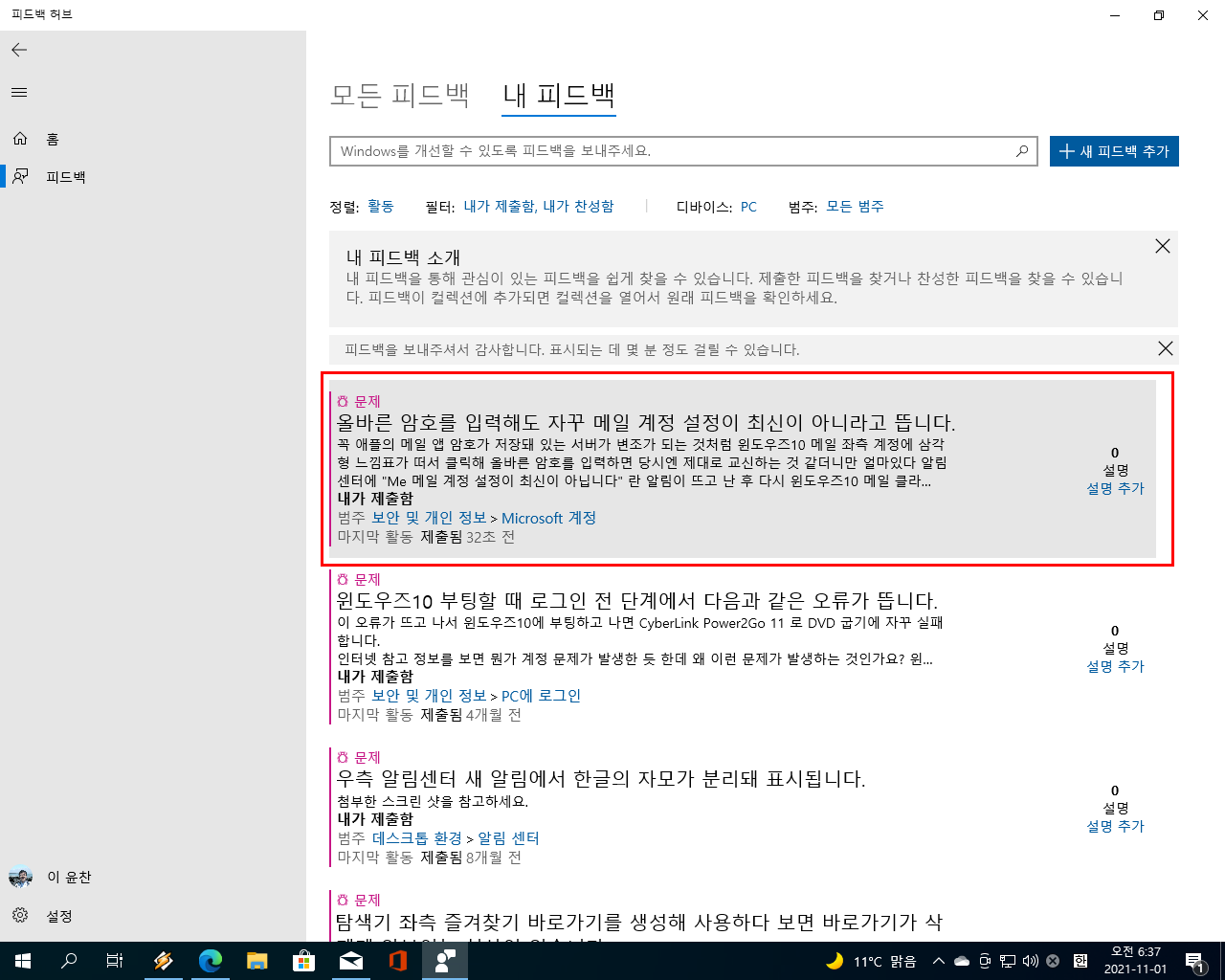Dismiss the 피드백을 보내주셔서 감사합니다 notice

coord(1165,348)
